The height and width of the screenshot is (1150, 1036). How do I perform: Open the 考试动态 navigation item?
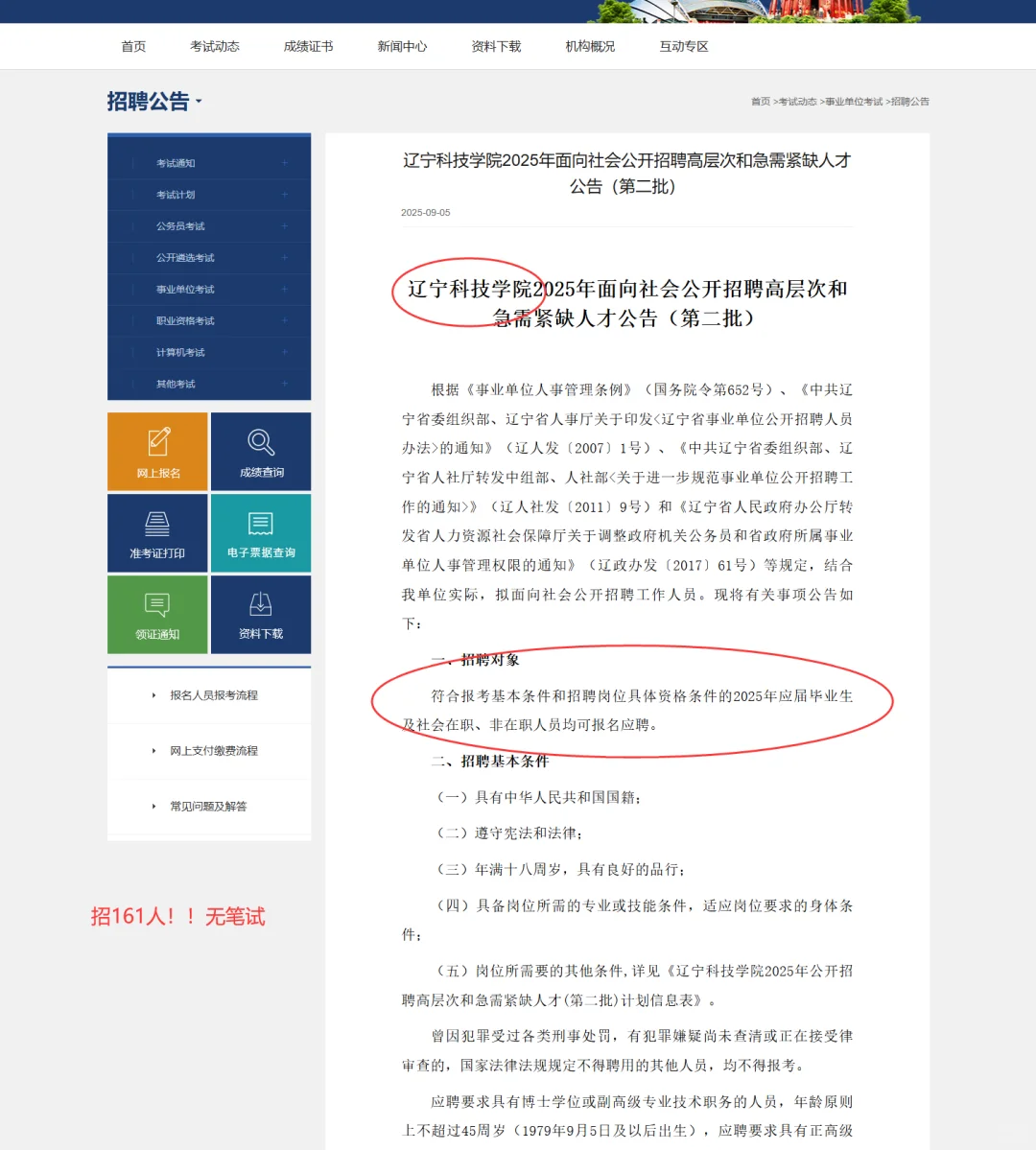coord(214,46)
